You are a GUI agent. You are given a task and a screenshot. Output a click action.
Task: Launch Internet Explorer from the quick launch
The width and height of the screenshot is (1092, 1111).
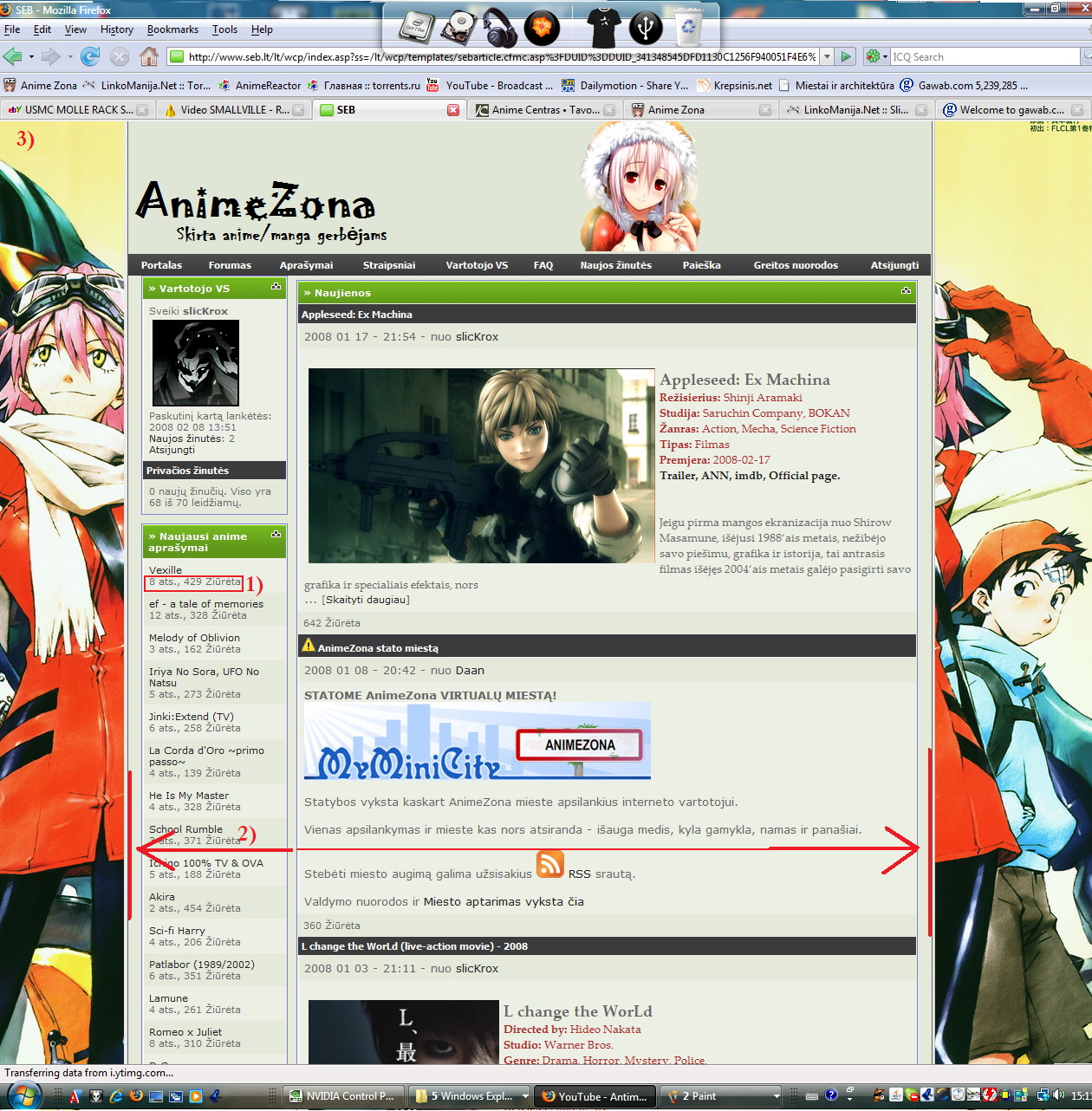(115, 1096)
